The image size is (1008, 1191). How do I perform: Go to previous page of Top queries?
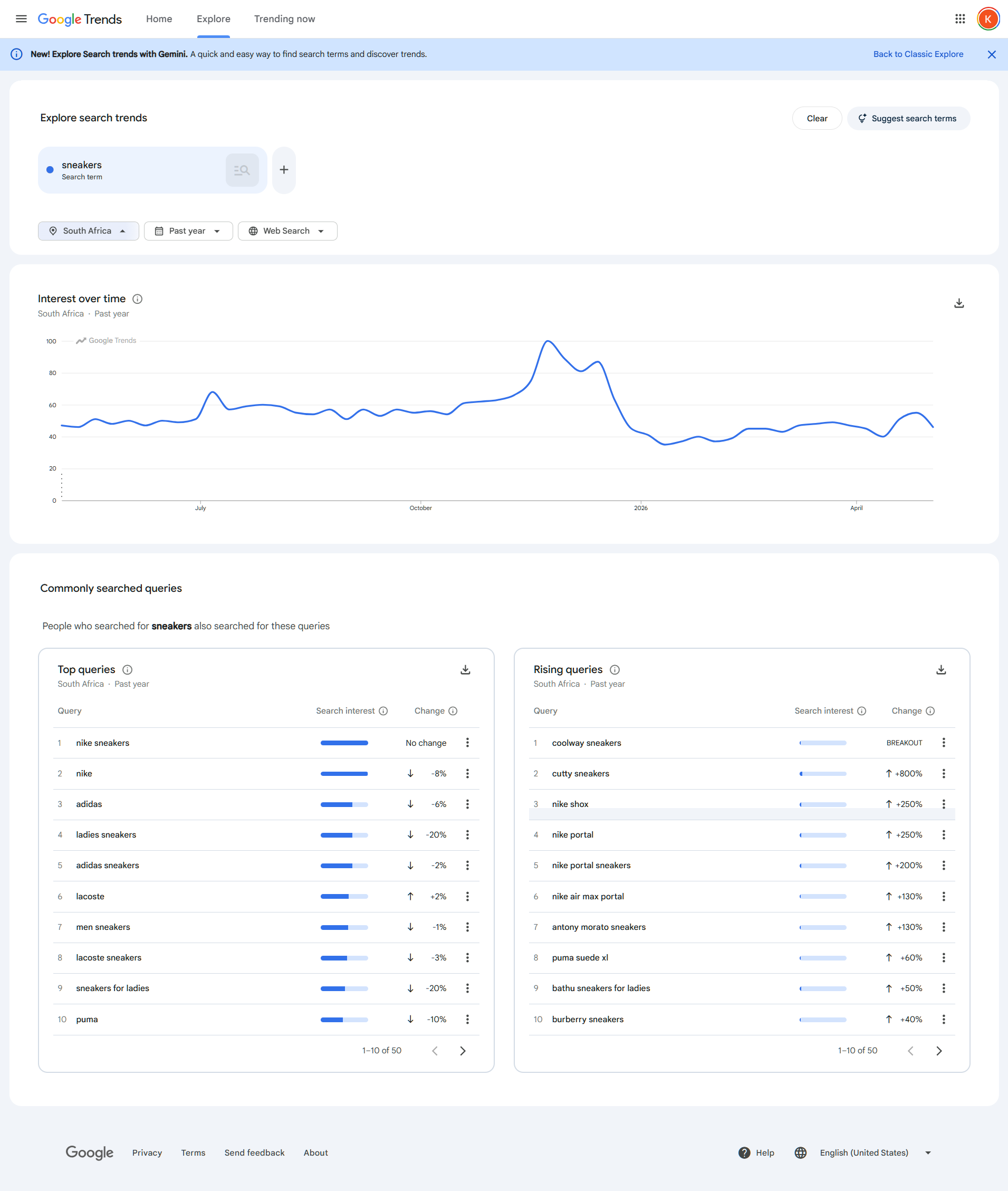click(434, 1050)
